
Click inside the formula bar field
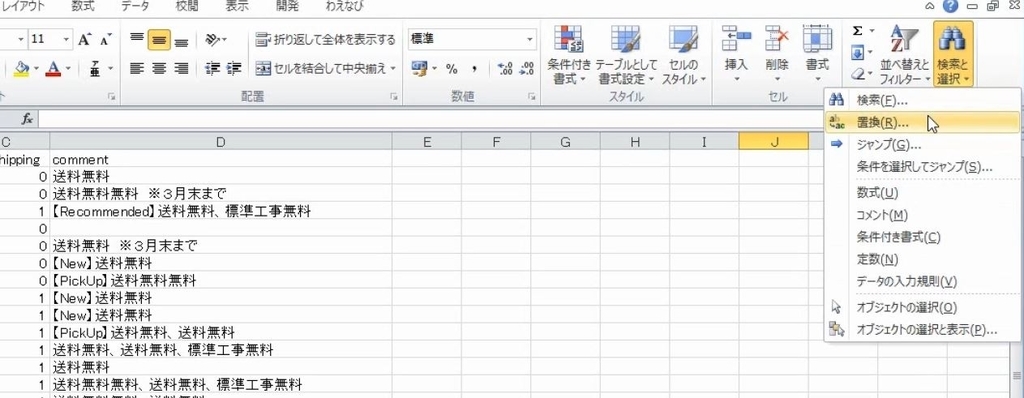(431, 118)
